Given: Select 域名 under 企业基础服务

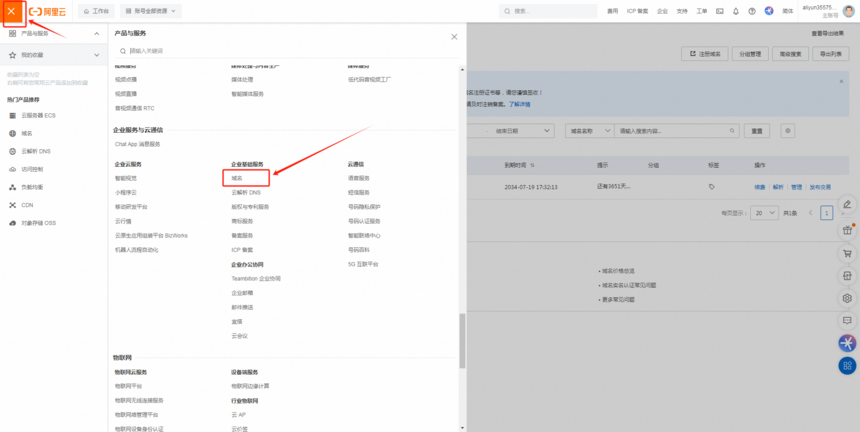Looking at the screenshot, I should tap(237, 178).
